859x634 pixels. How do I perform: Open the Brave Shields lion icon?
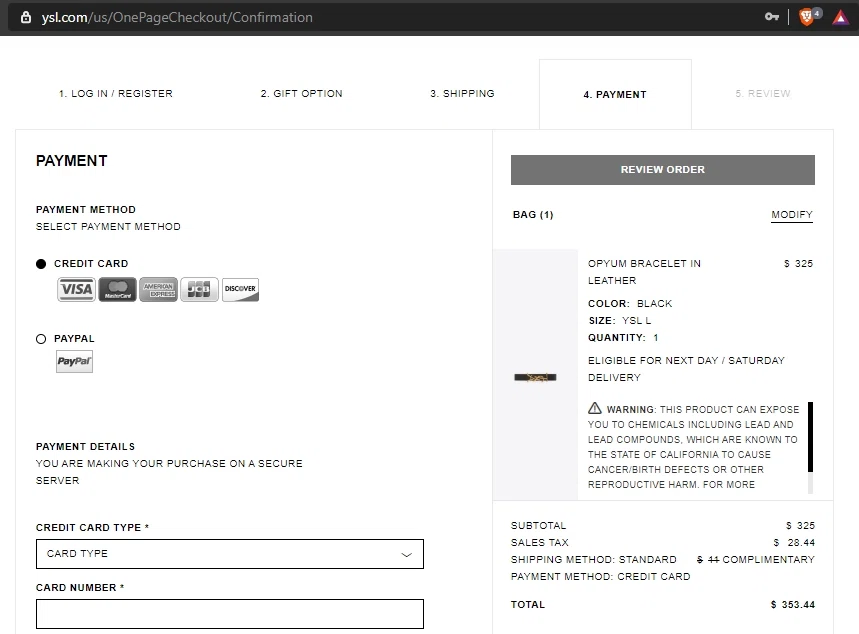[x=806, y=17]
